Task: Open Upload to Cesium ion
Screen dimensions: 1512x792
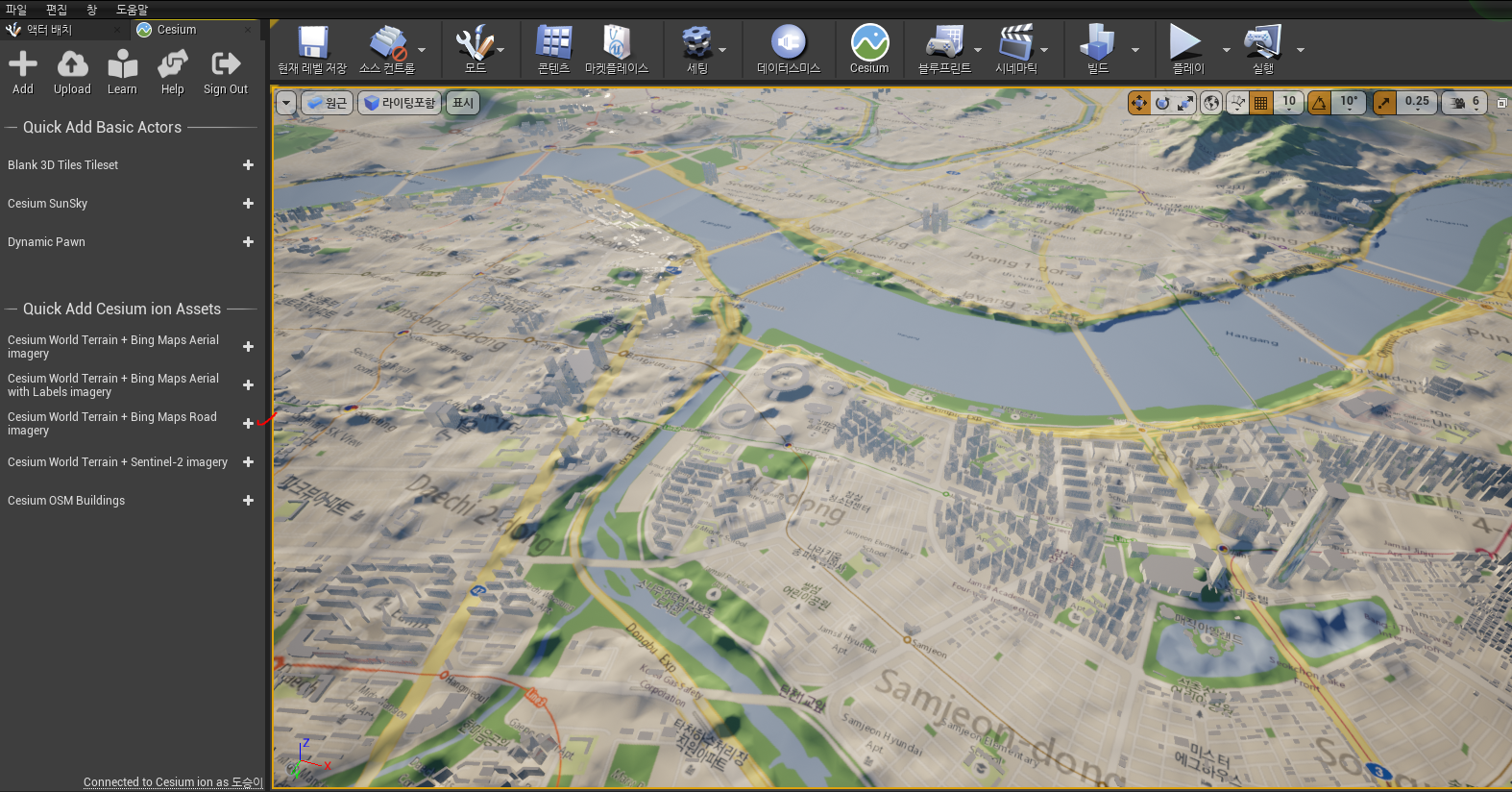Action: [72, 72]
